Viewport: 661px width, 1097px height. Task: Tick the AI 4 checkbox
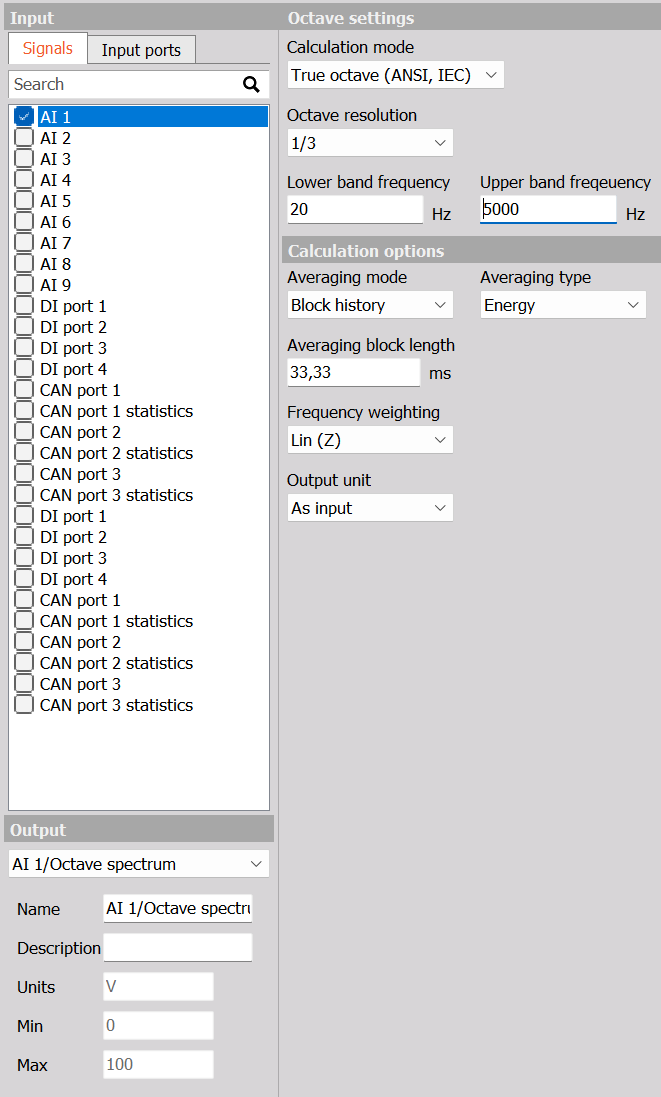click(24, 179)
